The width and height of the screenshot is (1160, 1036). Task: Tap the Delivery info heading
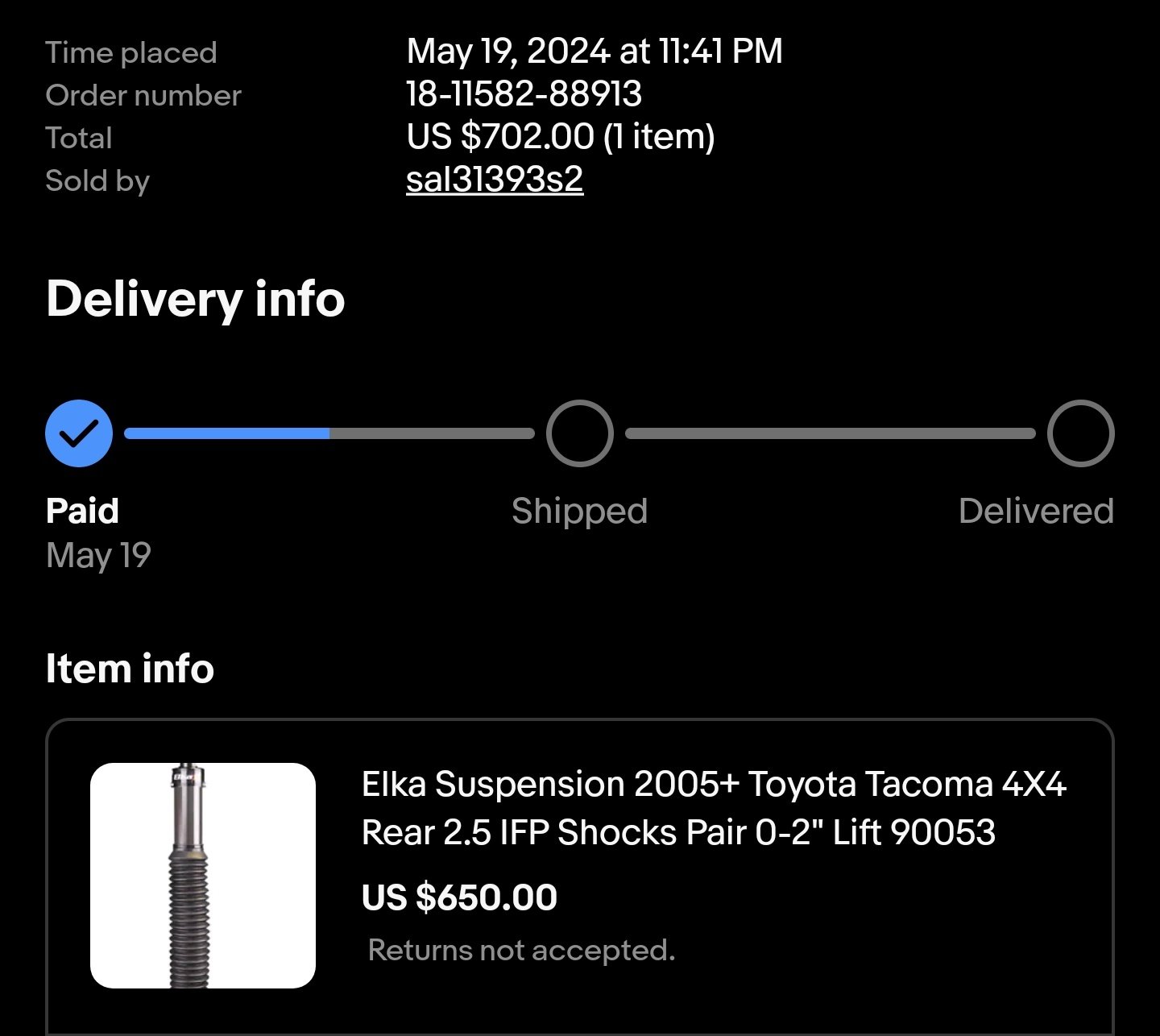point(196,299)
